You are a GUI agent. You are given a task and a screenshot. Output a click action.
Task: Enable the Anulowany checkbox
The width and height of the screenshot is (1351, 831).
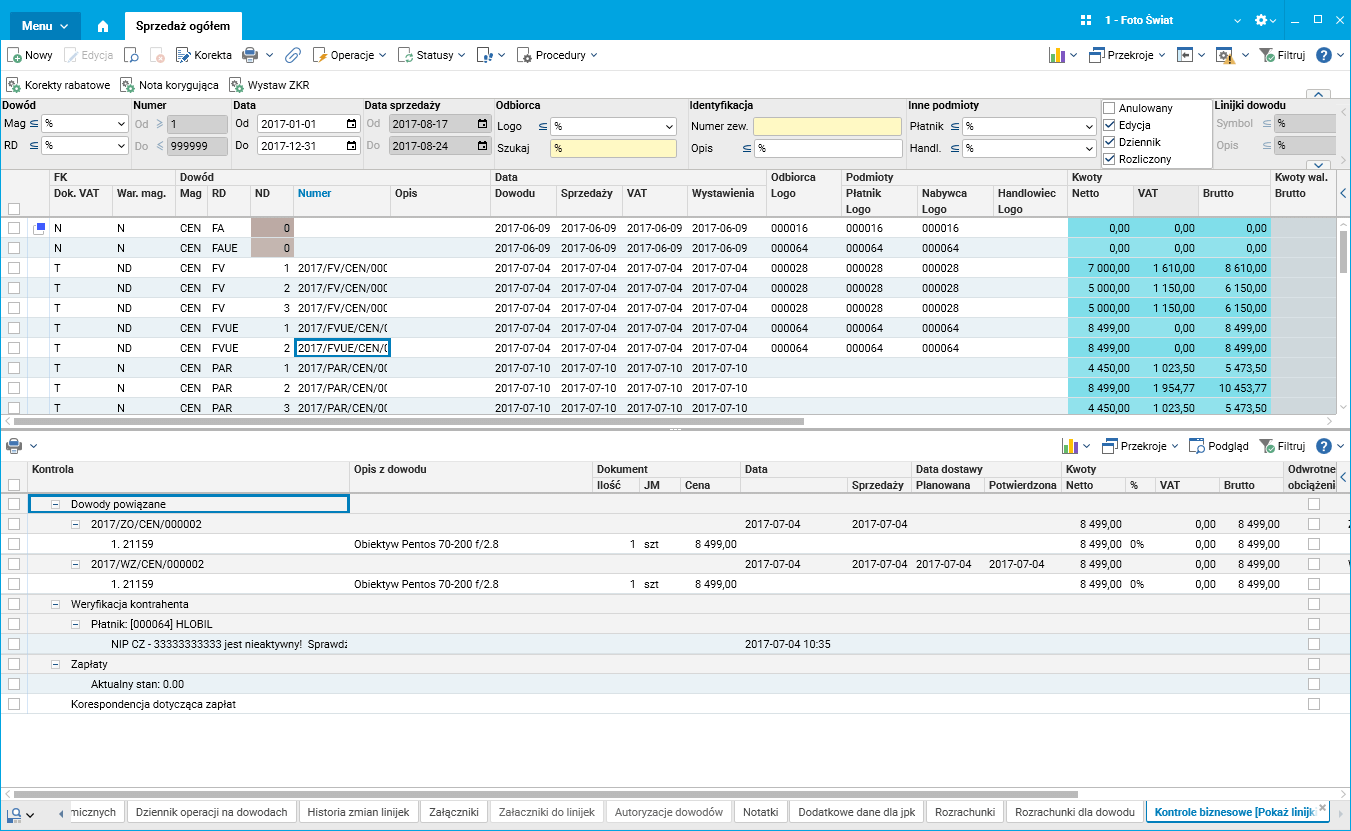pos(1109,108)
